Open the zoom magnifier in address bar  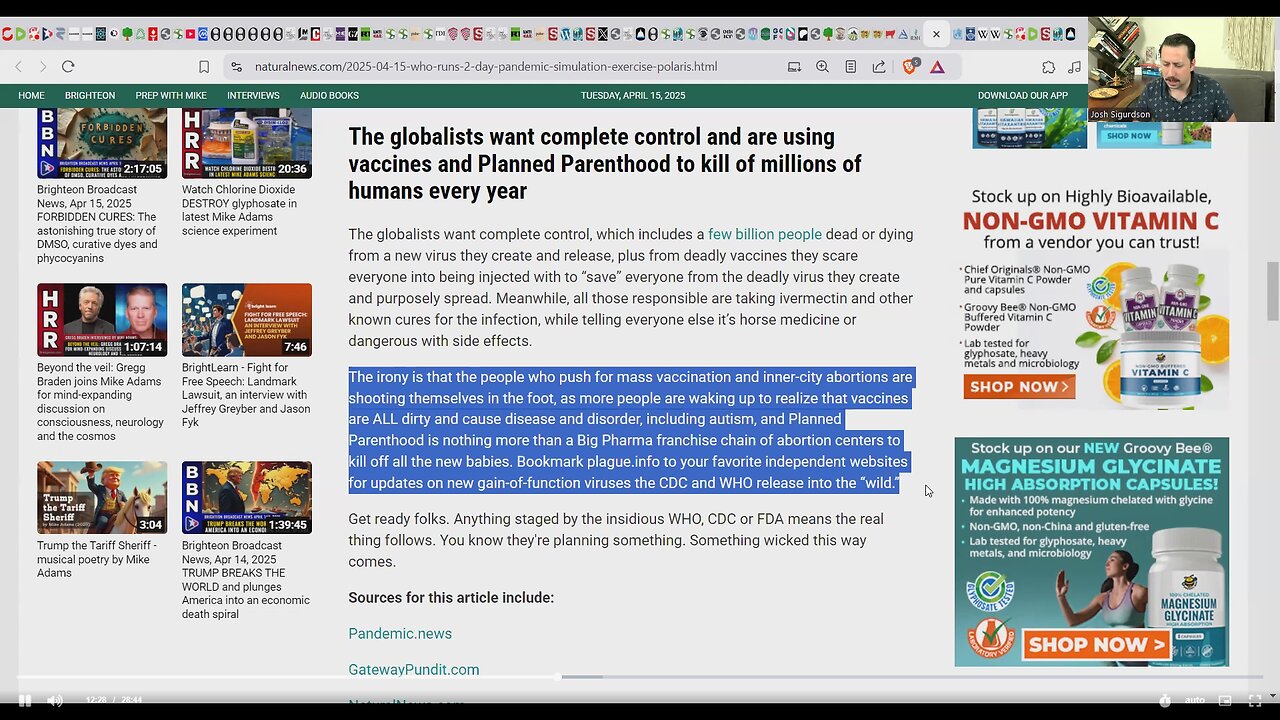[822, 67]
